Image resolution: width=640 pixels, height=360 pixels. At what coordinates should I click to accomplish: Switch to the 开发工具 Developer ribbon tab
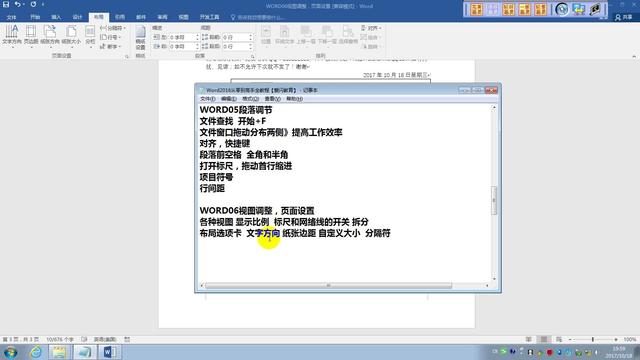pyautogui.click(x=209, y=17)
